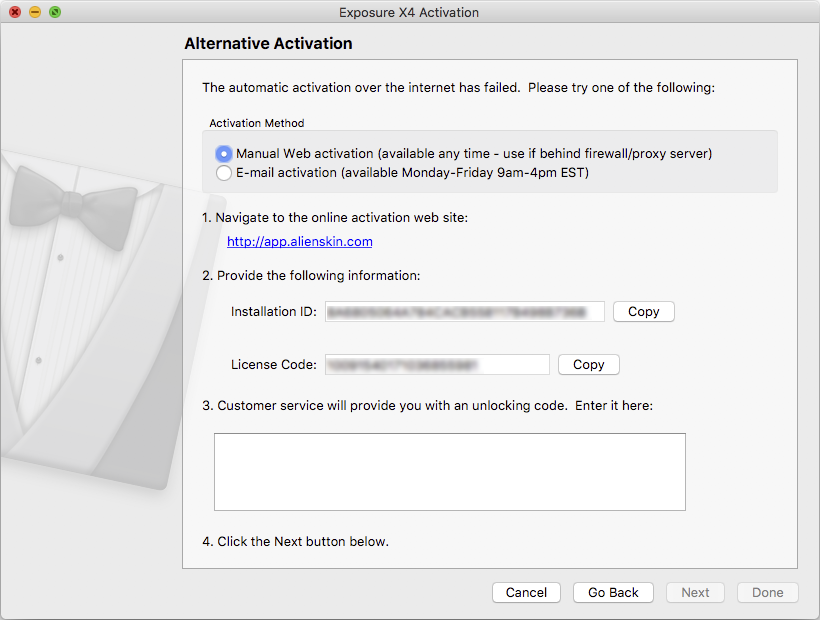Select E-mail activation radio button
Viewport: 820px width, 620px height.
tap(224, 173)
